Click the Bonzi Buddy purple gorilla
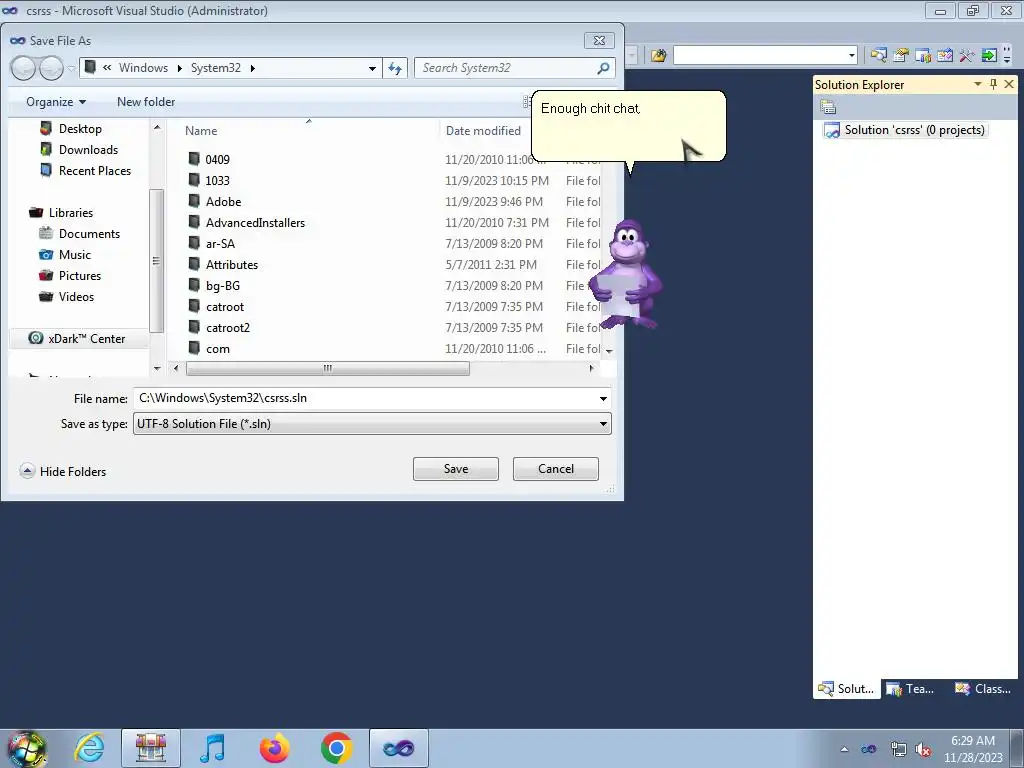The height and width of the screenshot is (768, 1024). coord(625,275)
